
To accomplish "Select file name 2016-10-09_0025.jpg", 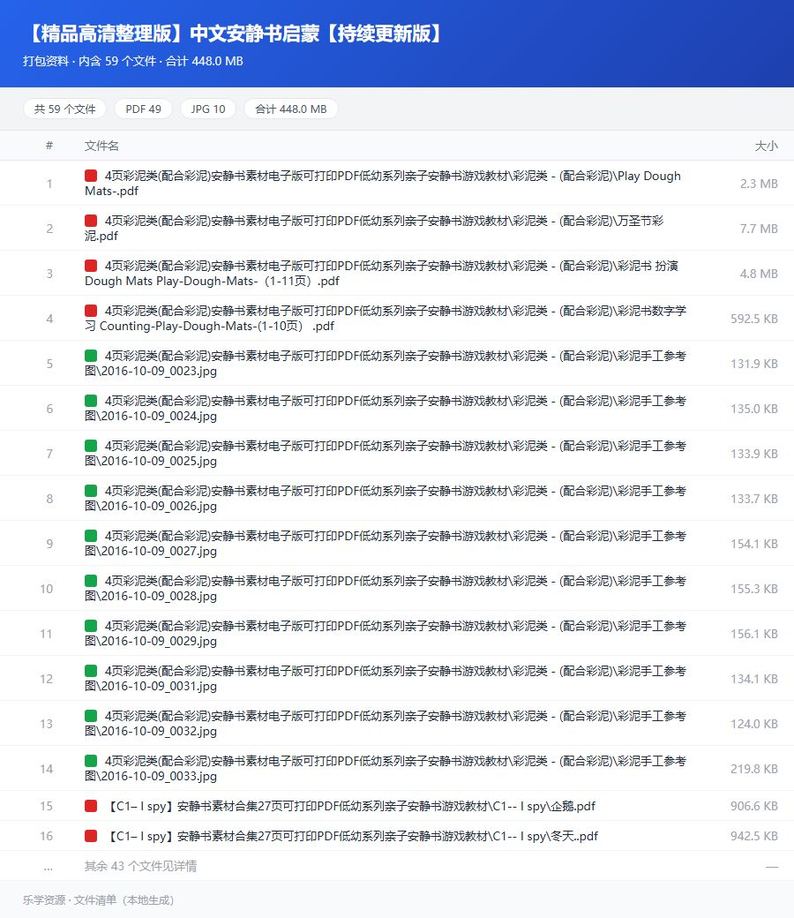I will point(385,454).
